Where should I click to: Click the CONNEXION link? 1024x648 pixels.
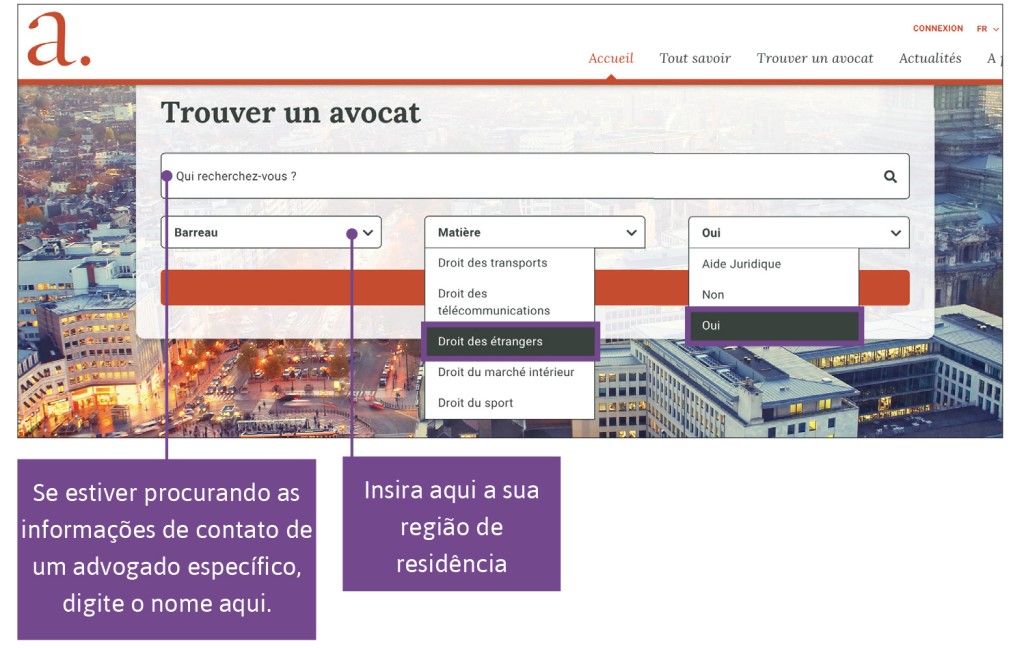(938, 28)
